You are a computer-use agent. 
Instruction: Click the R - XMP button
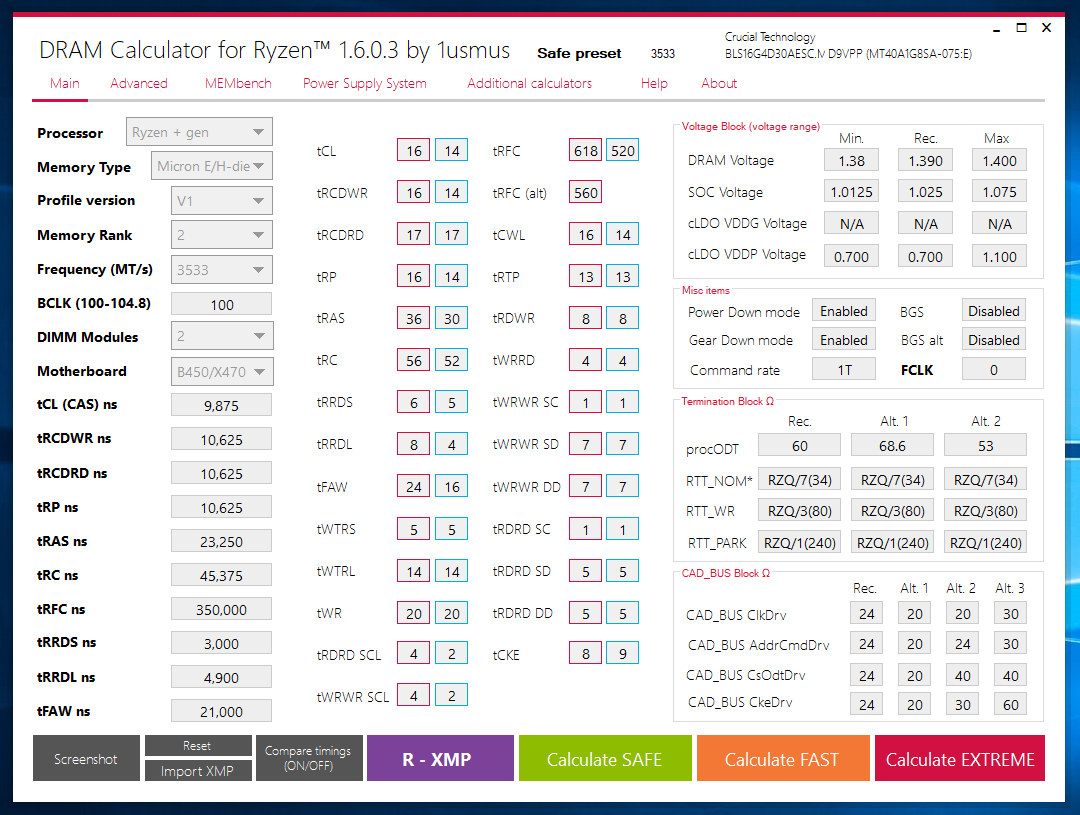[440, 758]
